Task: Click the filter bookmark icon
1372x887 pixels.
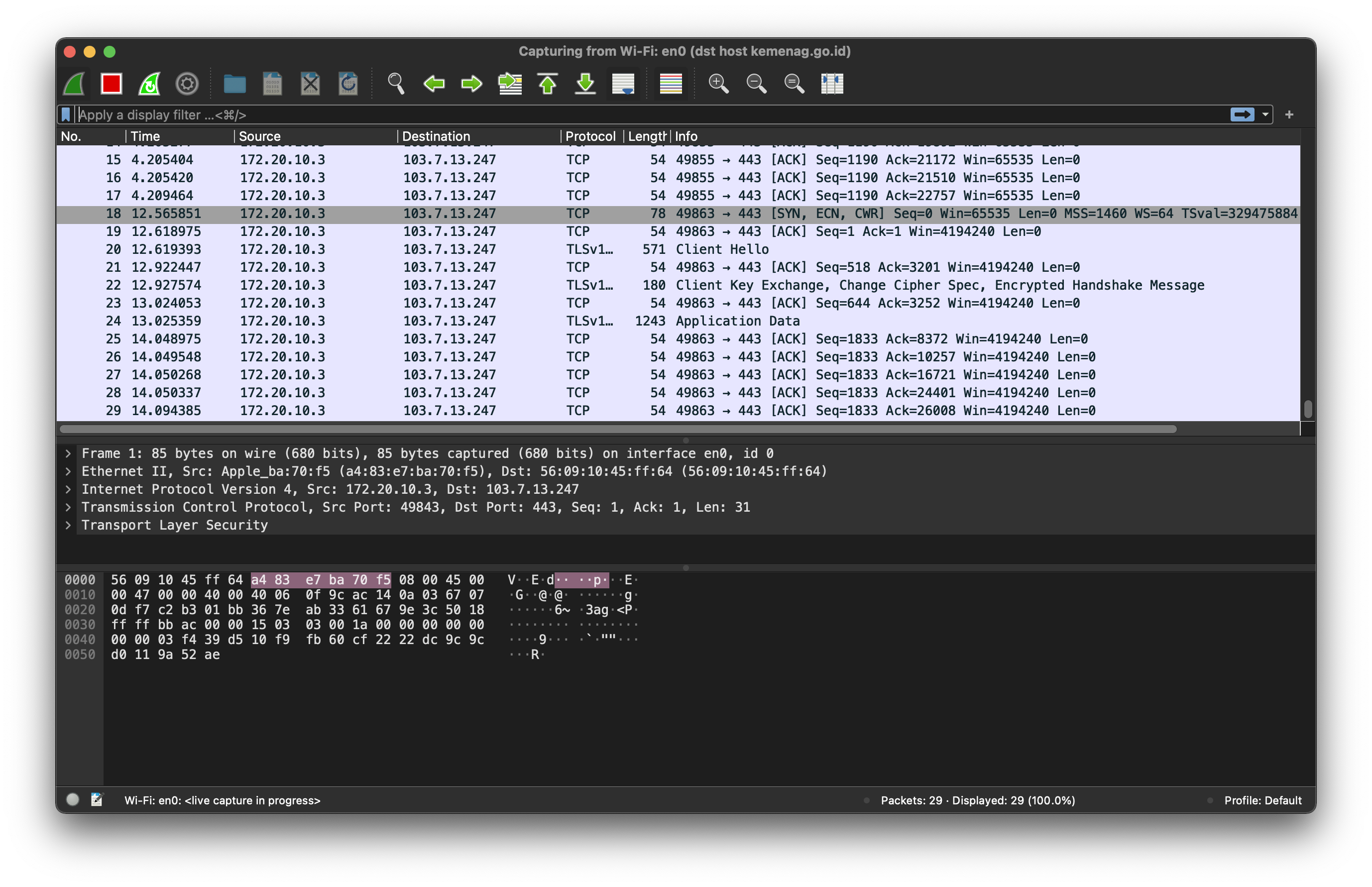Action: tap(66, 114)
